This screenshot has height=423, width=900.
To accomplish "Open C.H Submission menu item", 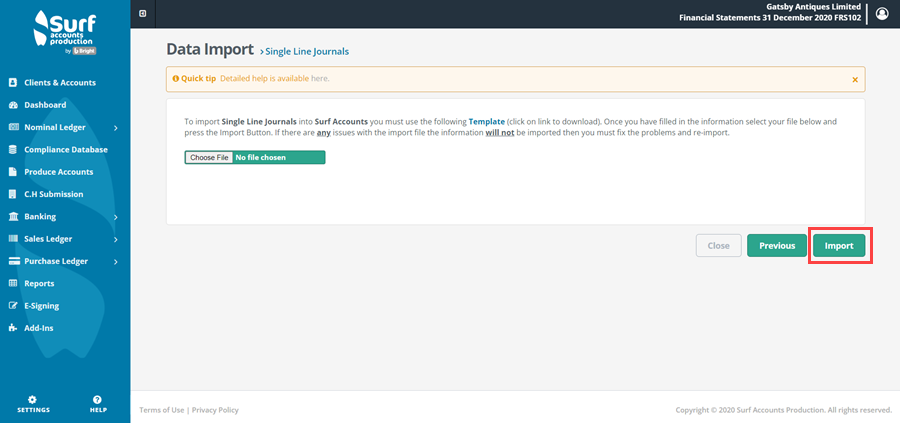I will 53,195.
